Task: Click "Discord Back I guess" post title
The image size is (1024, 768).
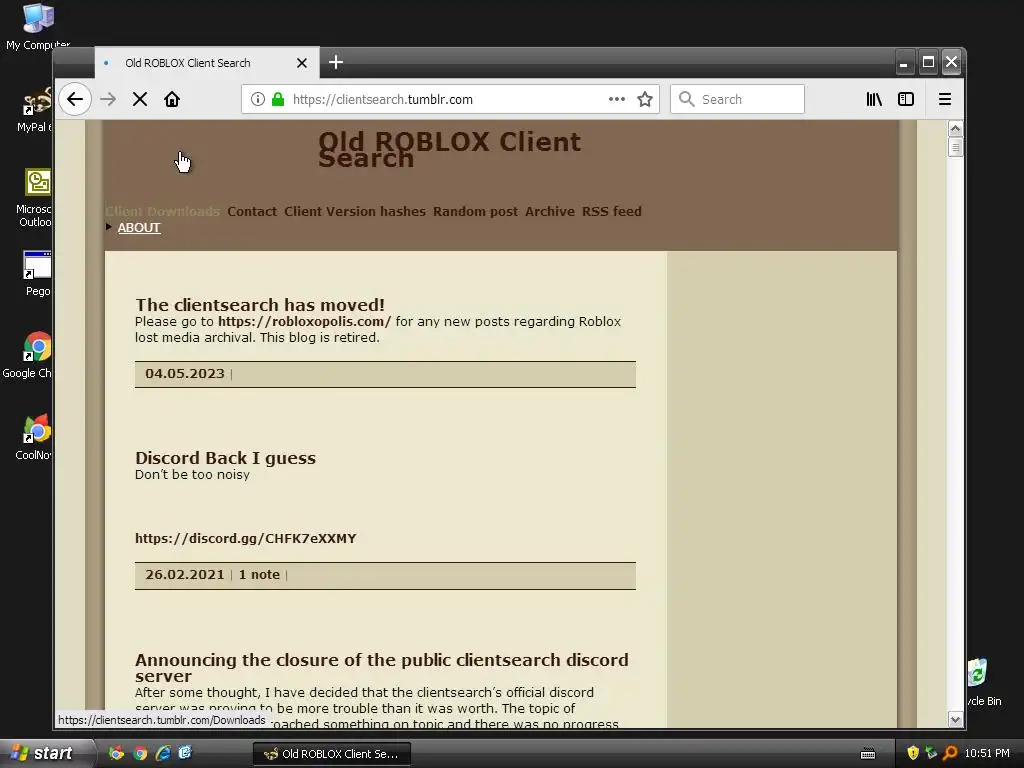Action: pyautogui.click(x=225, y=458)
